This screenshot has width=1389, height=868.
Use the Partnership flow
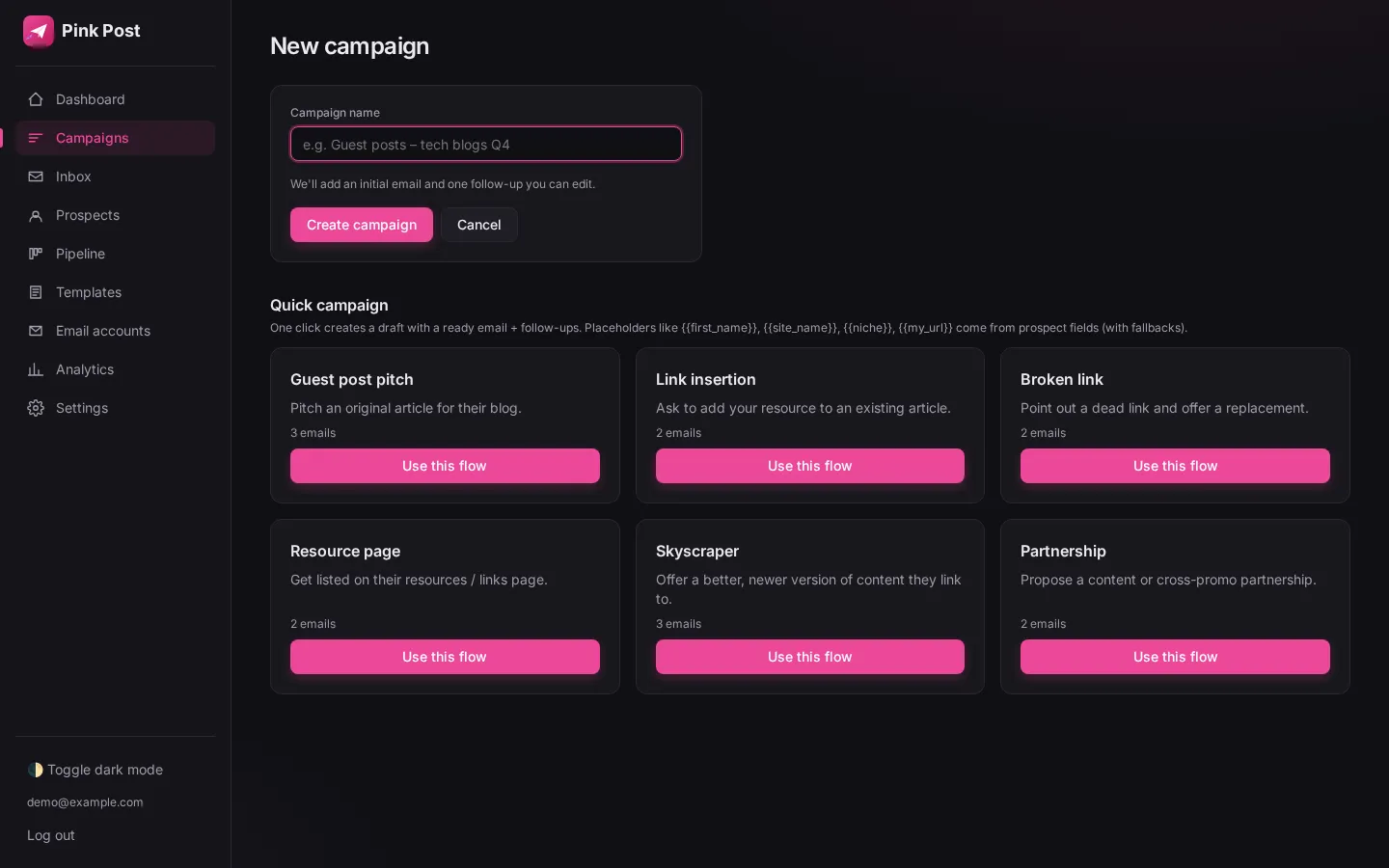click(x=1175, y=657)
